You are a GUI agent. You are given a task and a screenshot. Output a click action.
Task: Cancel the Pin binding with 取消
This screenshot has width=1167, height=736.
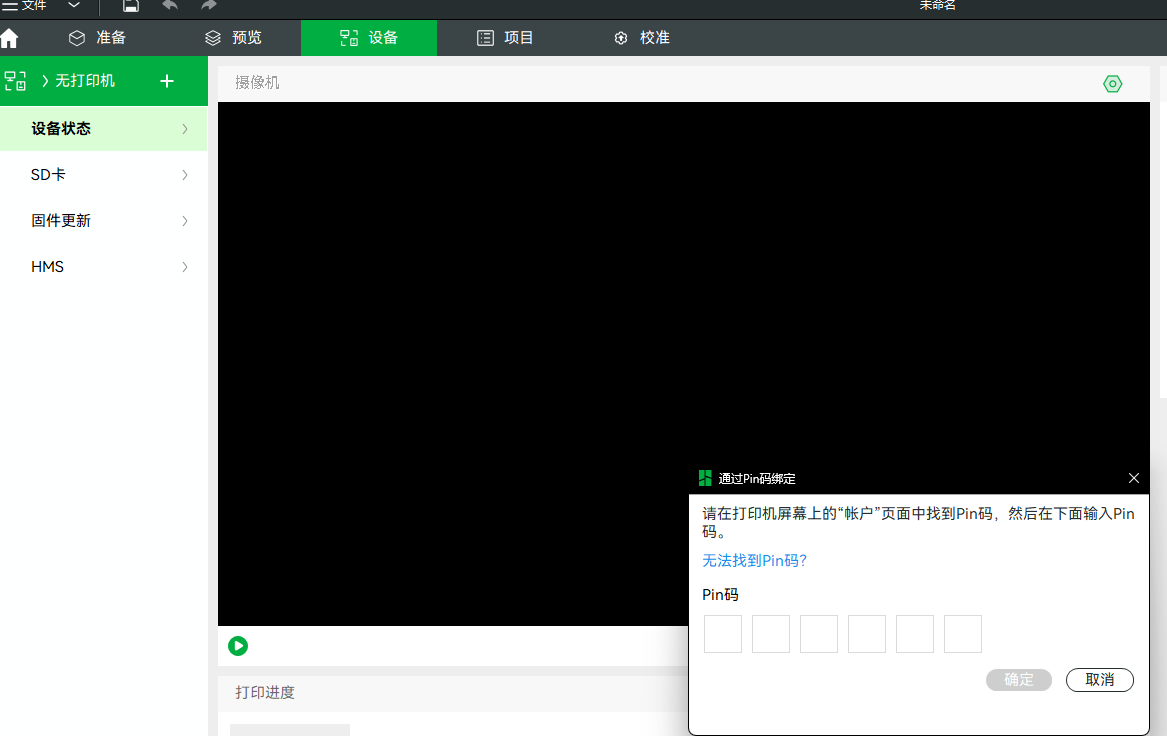pyautogui.click(x=1100, y=679)
